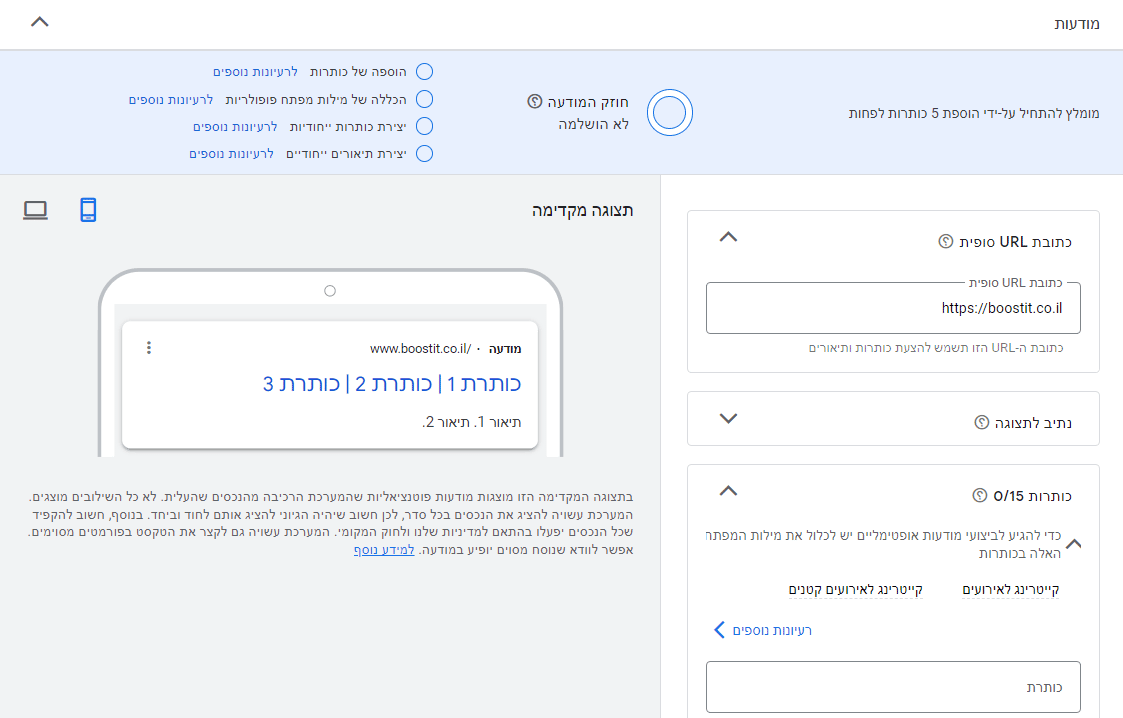1123x718 pixels.
Task: Open לרעיונות נוספים link for הוספה של כותרות
Action: click(255, 72)
